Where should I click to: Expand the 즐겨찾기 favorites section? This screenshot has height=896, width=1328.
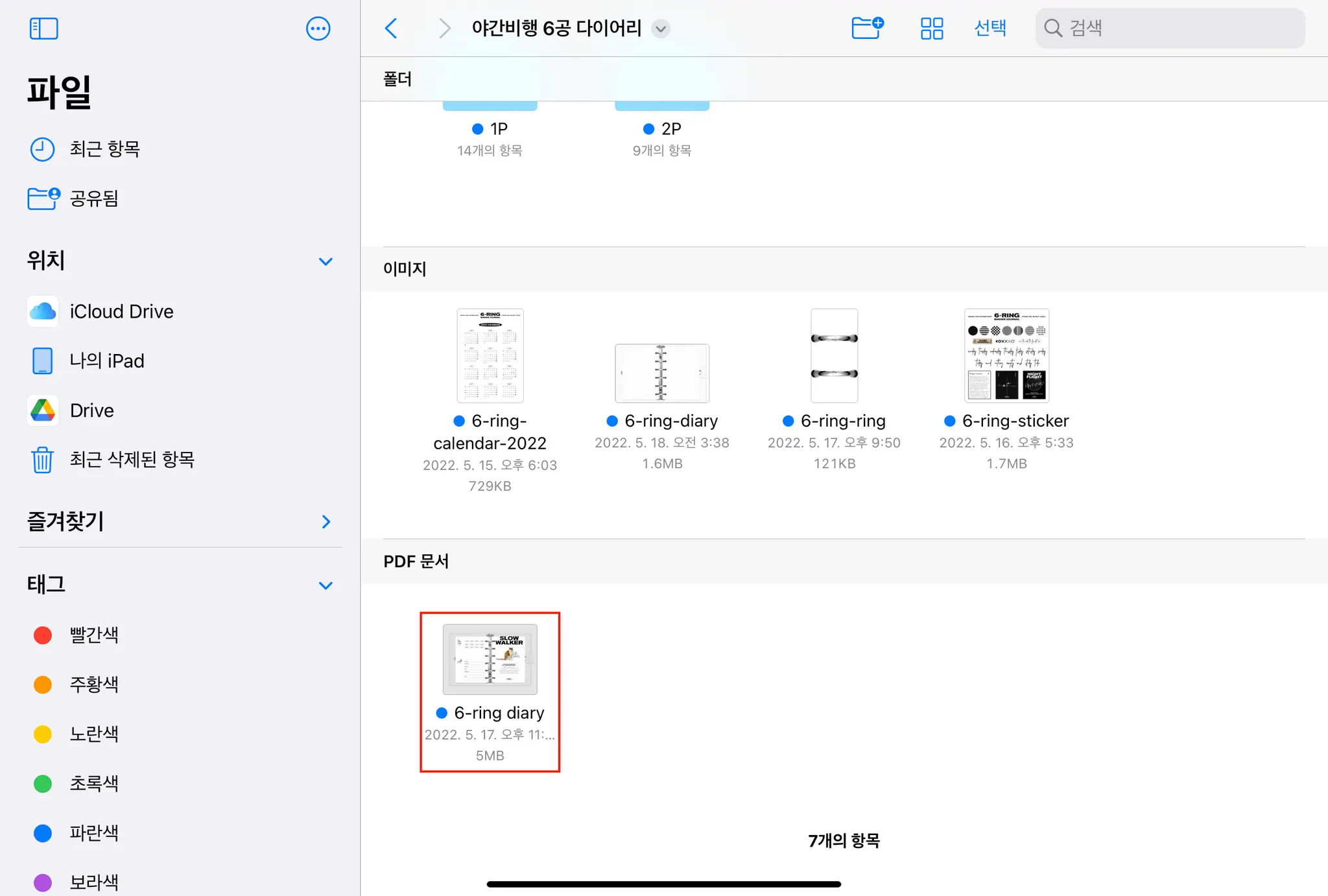(x=326, y=522)
